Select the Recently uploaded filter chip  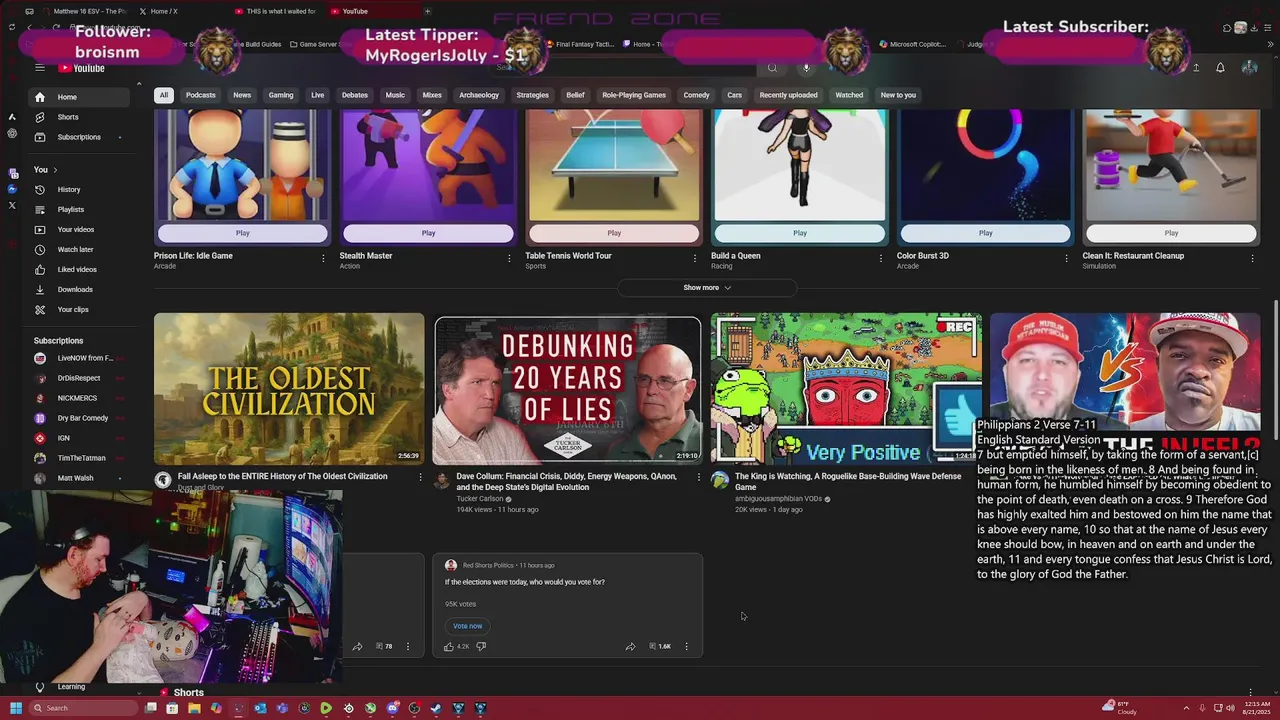point(788,95)
